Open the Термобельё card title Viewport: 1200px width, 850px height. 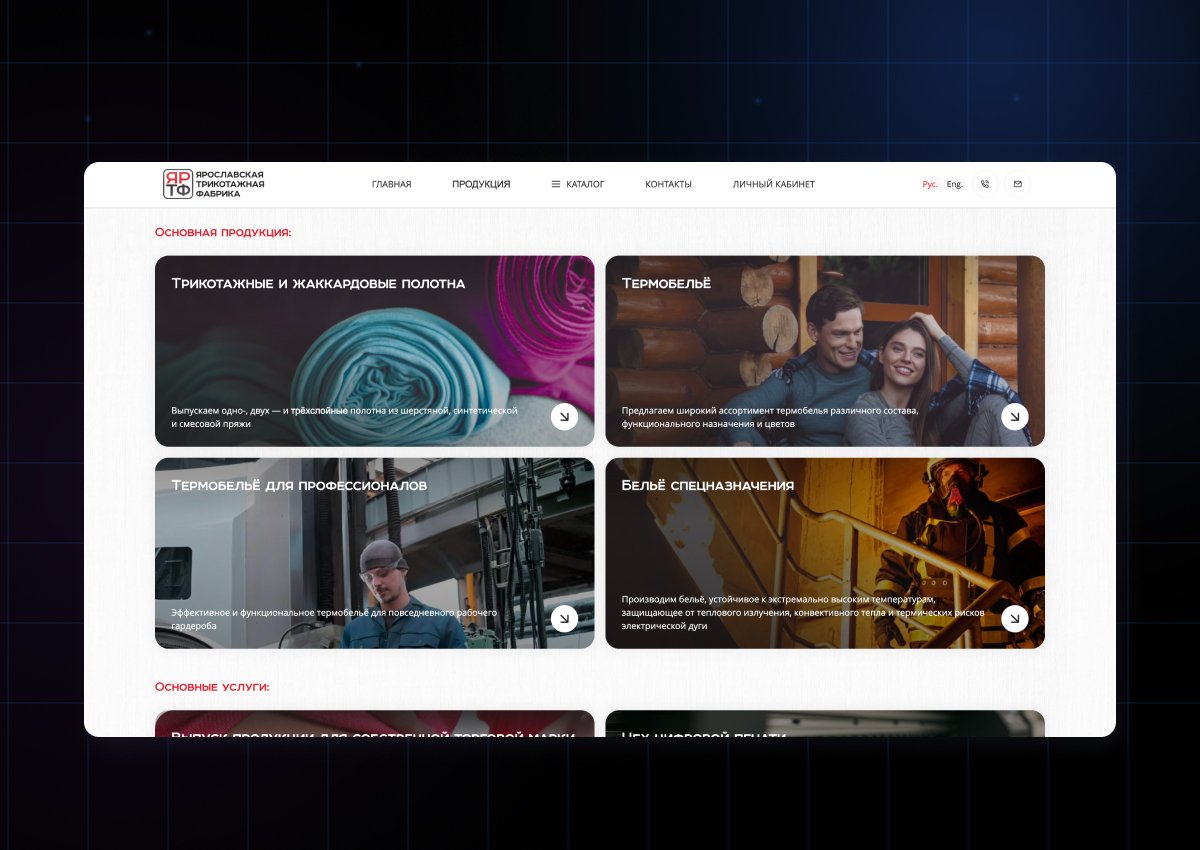point(666,283)
